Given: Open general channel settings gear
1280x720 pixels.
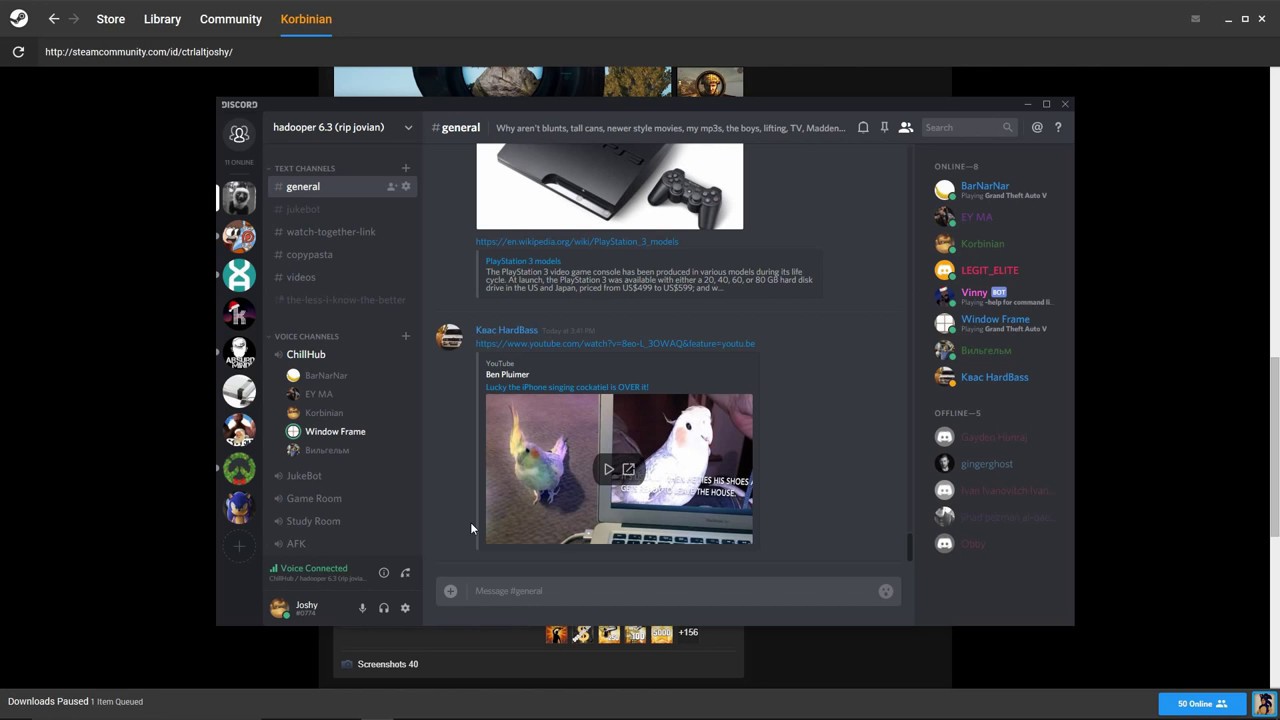Looking at the screenshot, I should pyautogui.click(x=406, y=187).
